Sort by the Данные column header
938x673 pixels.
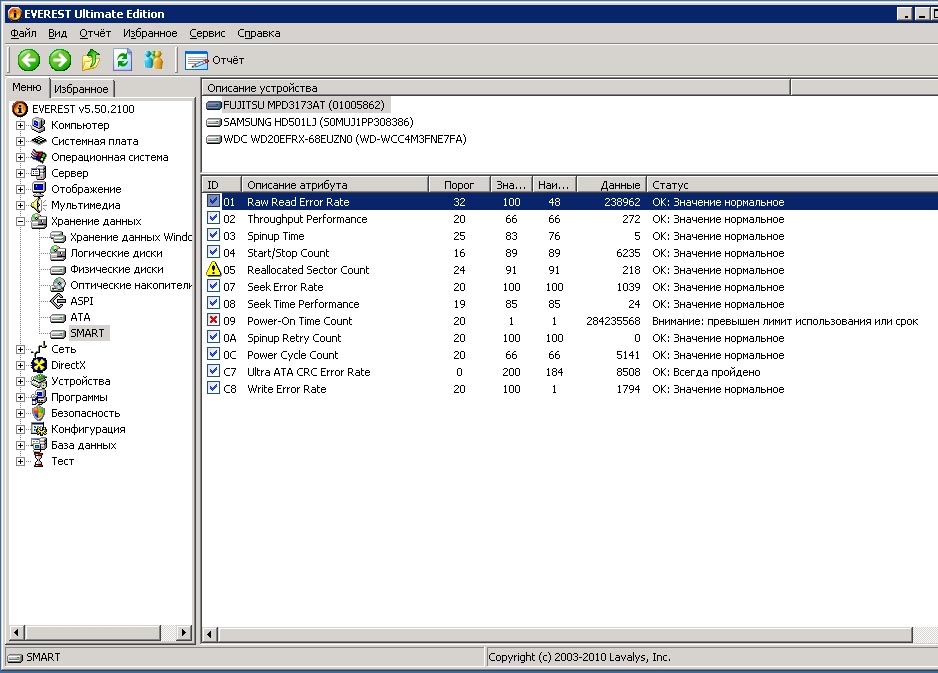612,184
